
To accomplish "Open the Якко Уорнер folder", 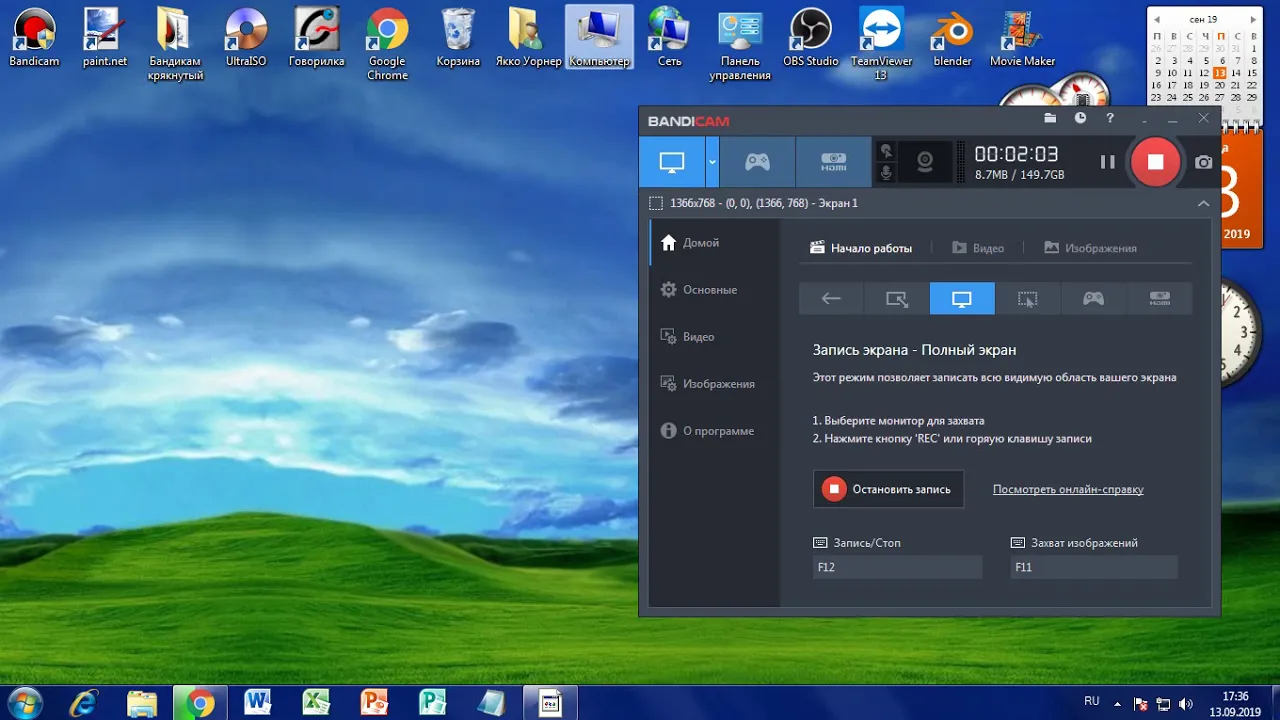I will 529,38.
